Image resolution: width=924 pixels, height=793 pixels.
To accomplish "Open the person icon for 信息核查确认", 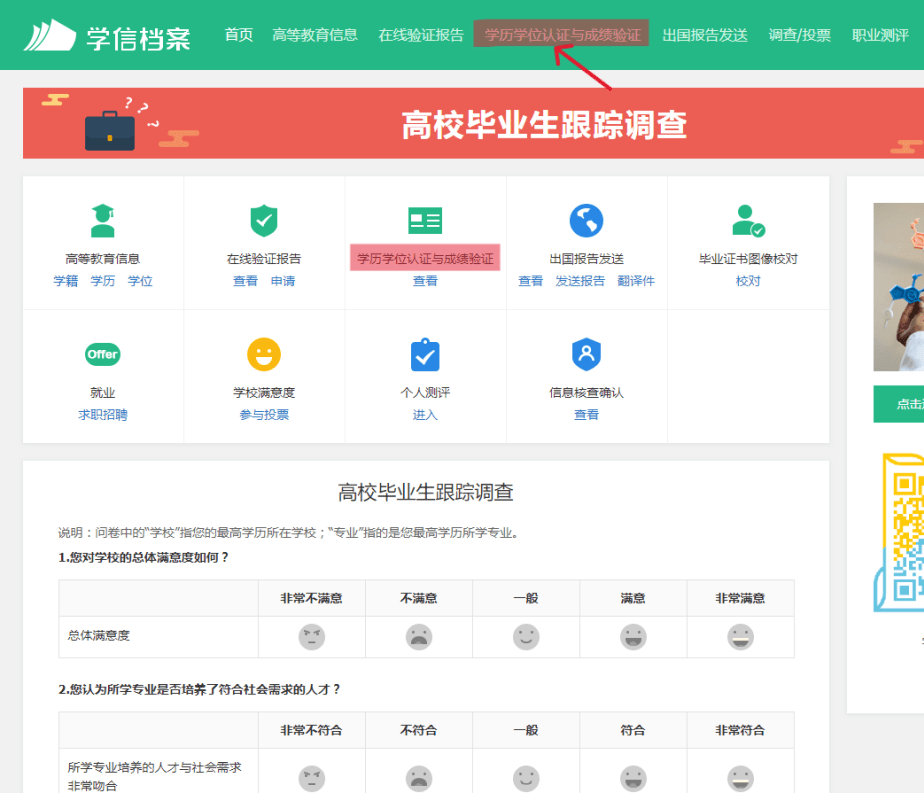I will [586, 353].
